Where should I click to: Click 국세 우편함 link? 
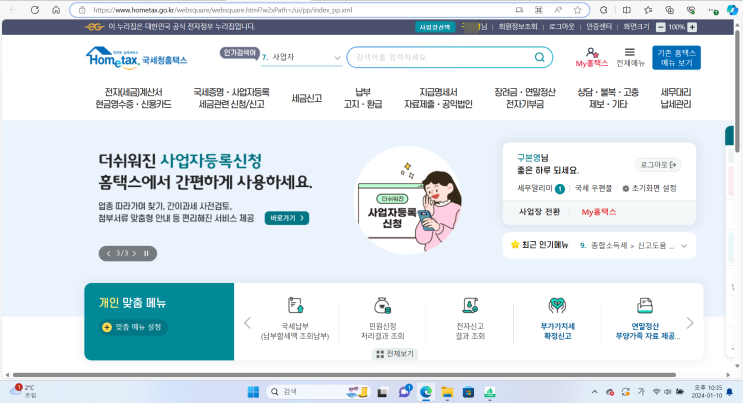pyautogui.click(x=593, y=189)
